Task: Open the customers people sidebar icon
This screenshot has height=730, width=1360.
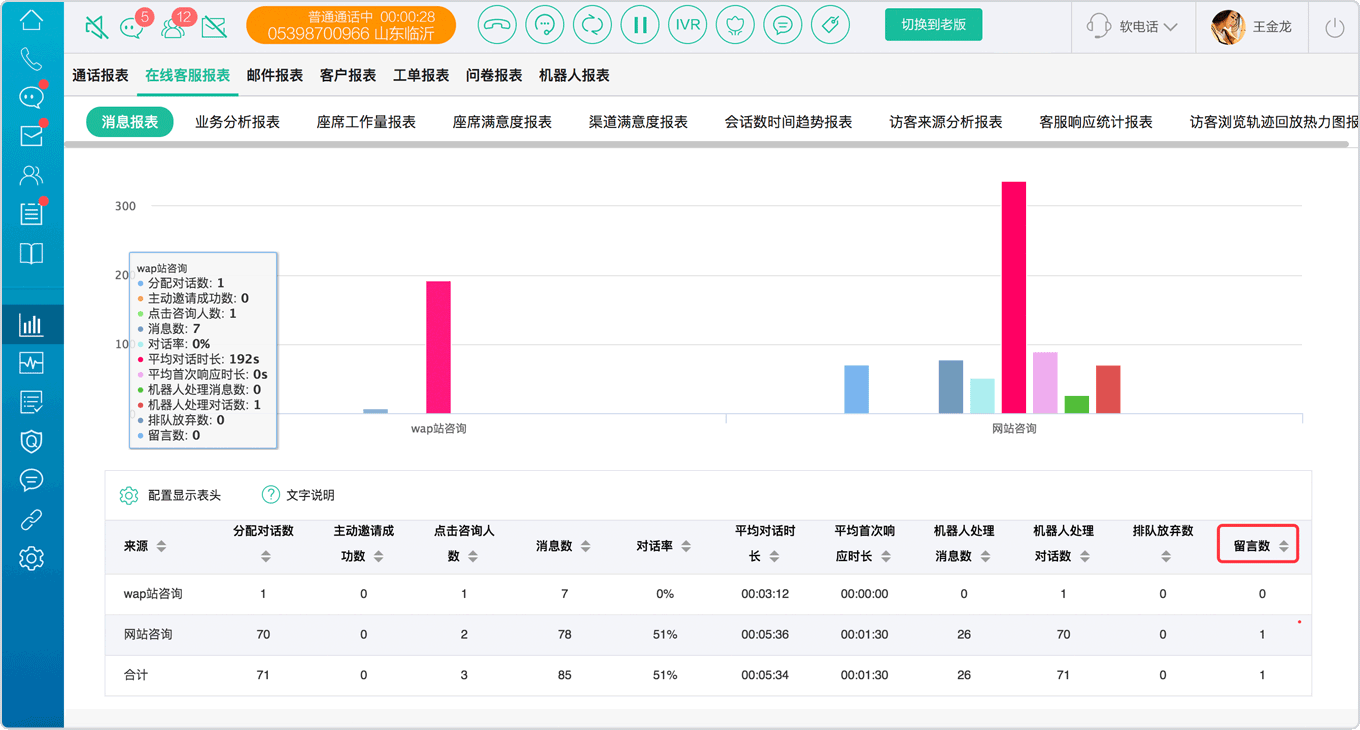Action: coord(31,175)
